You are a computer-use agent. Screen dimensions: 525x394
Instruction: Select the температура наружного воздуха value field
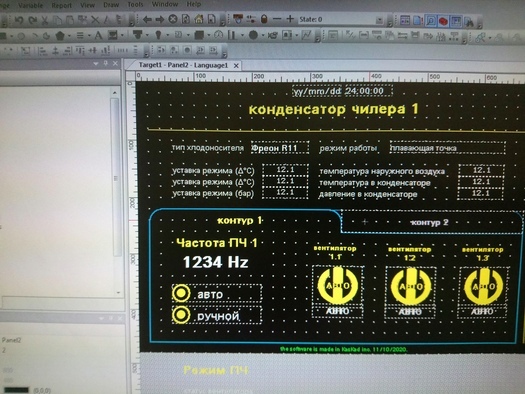click(481, 170)
